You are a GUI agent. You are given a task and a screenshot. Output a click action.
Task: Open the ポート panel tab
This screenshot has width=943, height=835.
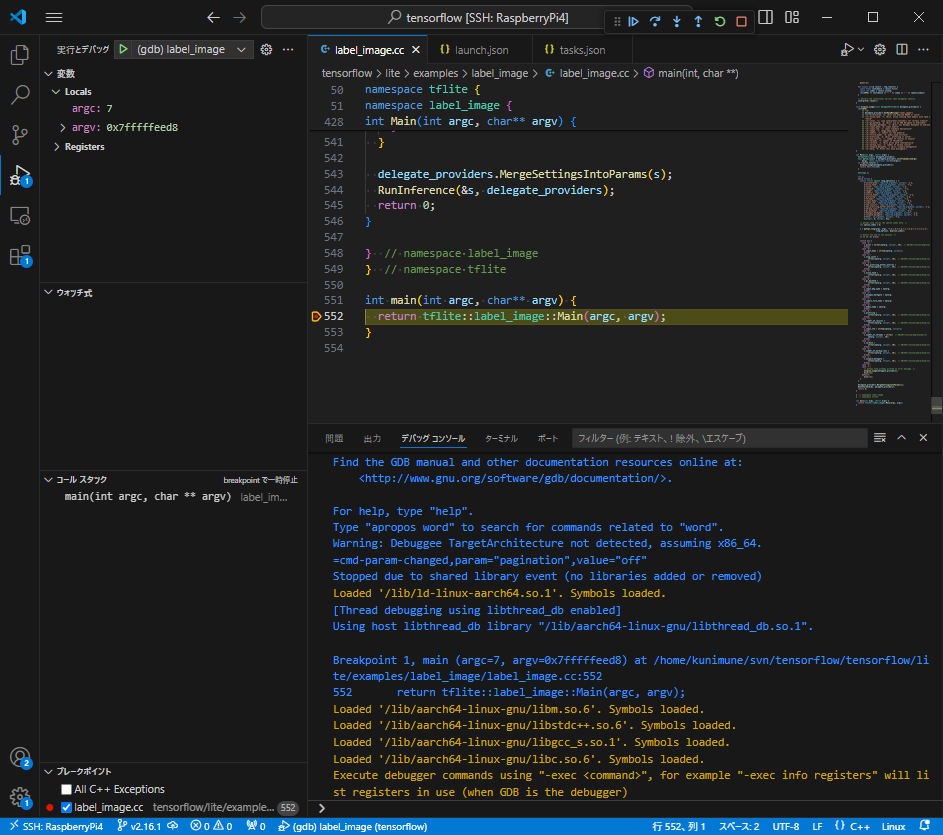[x=547, y=439]
